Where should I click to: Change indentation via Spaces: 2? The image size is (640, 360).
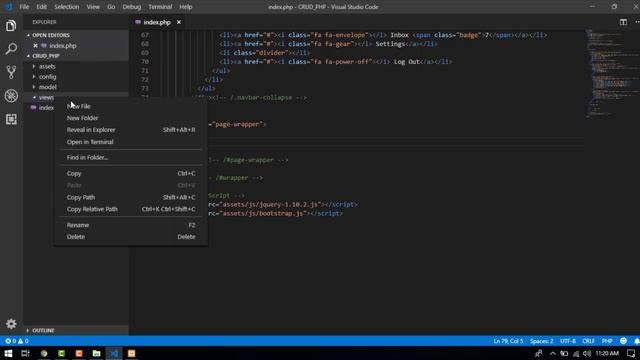click(x=541, y=341)
